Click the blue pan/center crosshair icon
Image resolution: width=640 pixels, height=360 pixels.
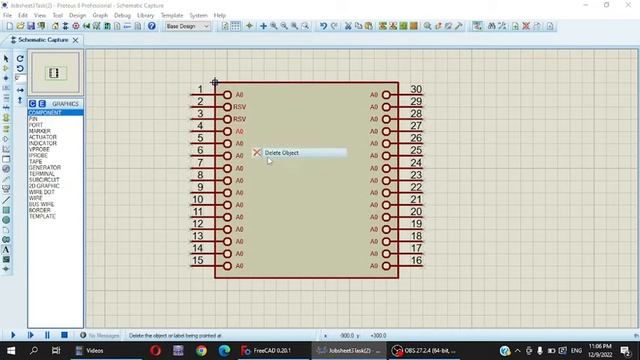coord(263,26)
